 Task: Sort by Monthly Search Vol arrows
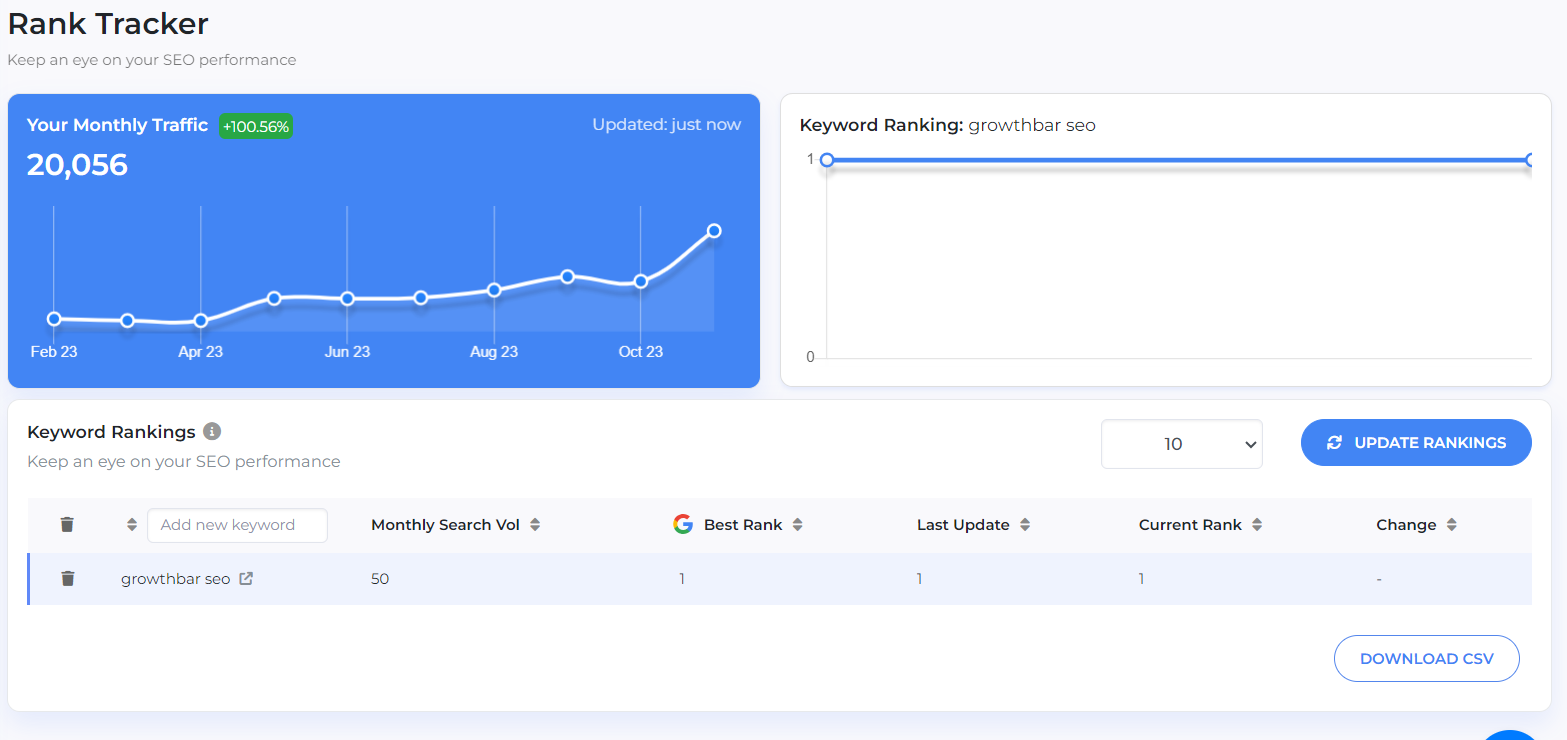pos(535,525)
